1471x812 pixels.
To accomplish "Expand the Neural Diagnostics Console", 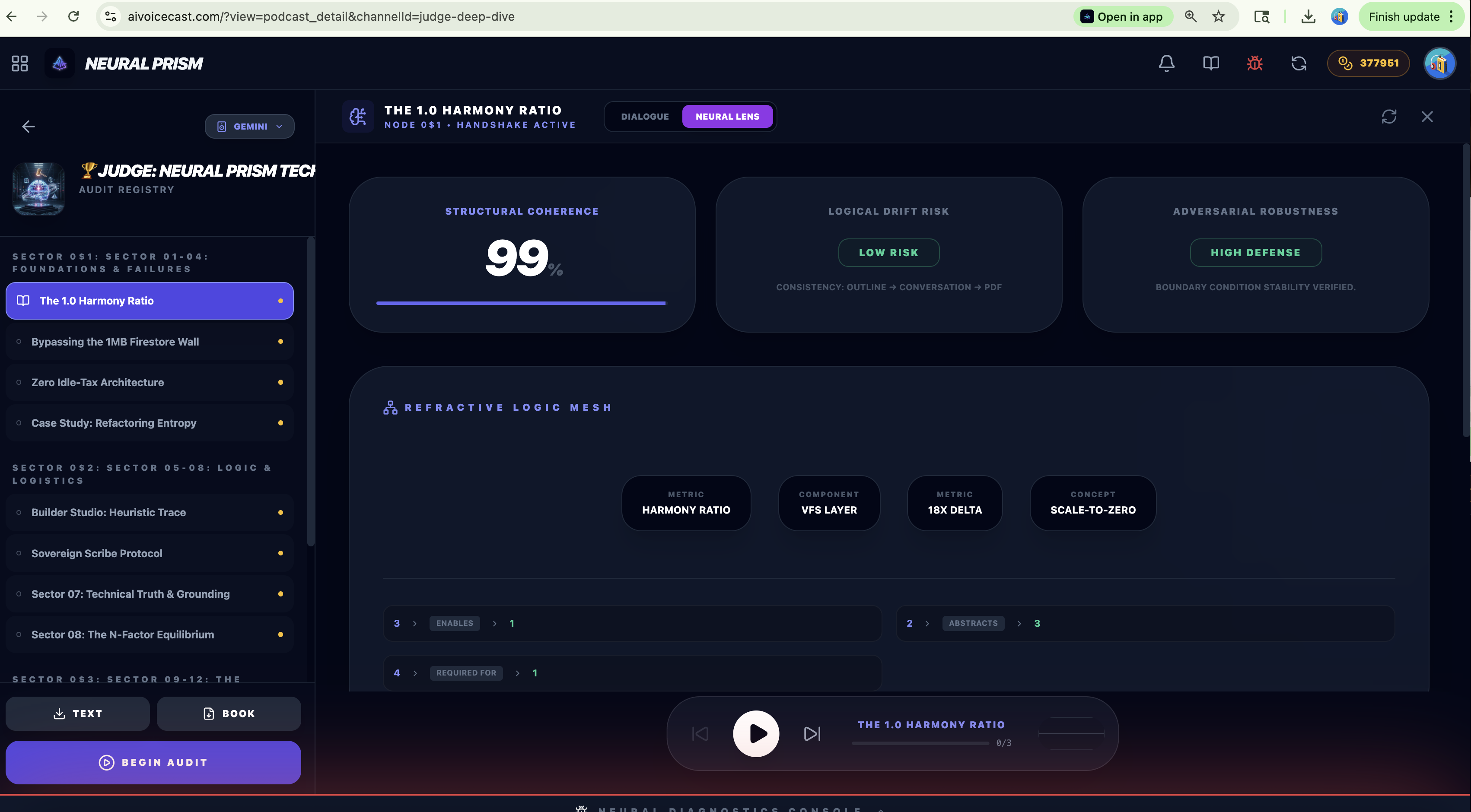I will (730, 809).
